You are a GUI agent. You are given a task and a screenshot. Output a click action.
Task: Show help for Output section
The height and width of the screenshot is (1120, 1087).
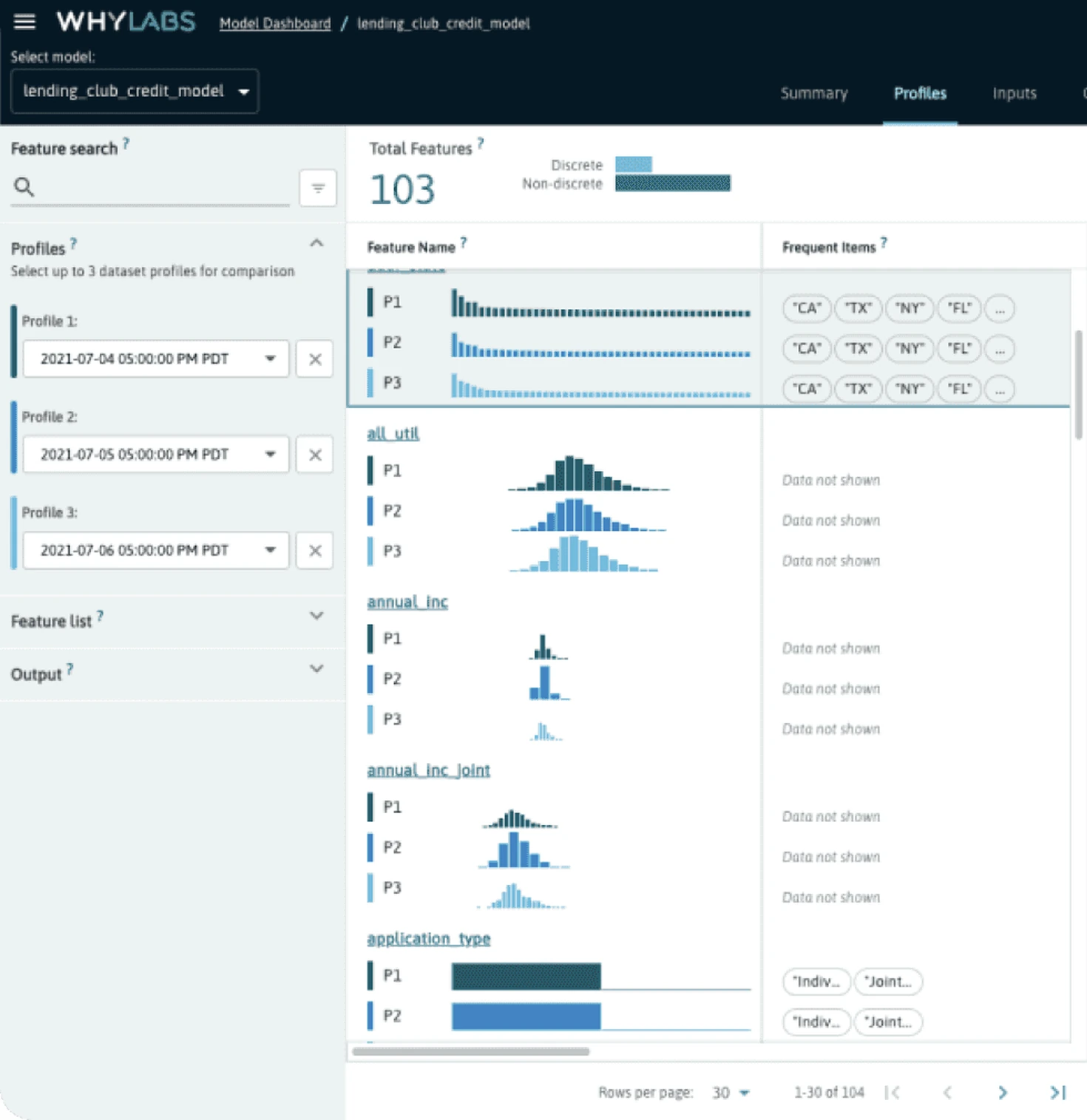click(x=70, y=669)
